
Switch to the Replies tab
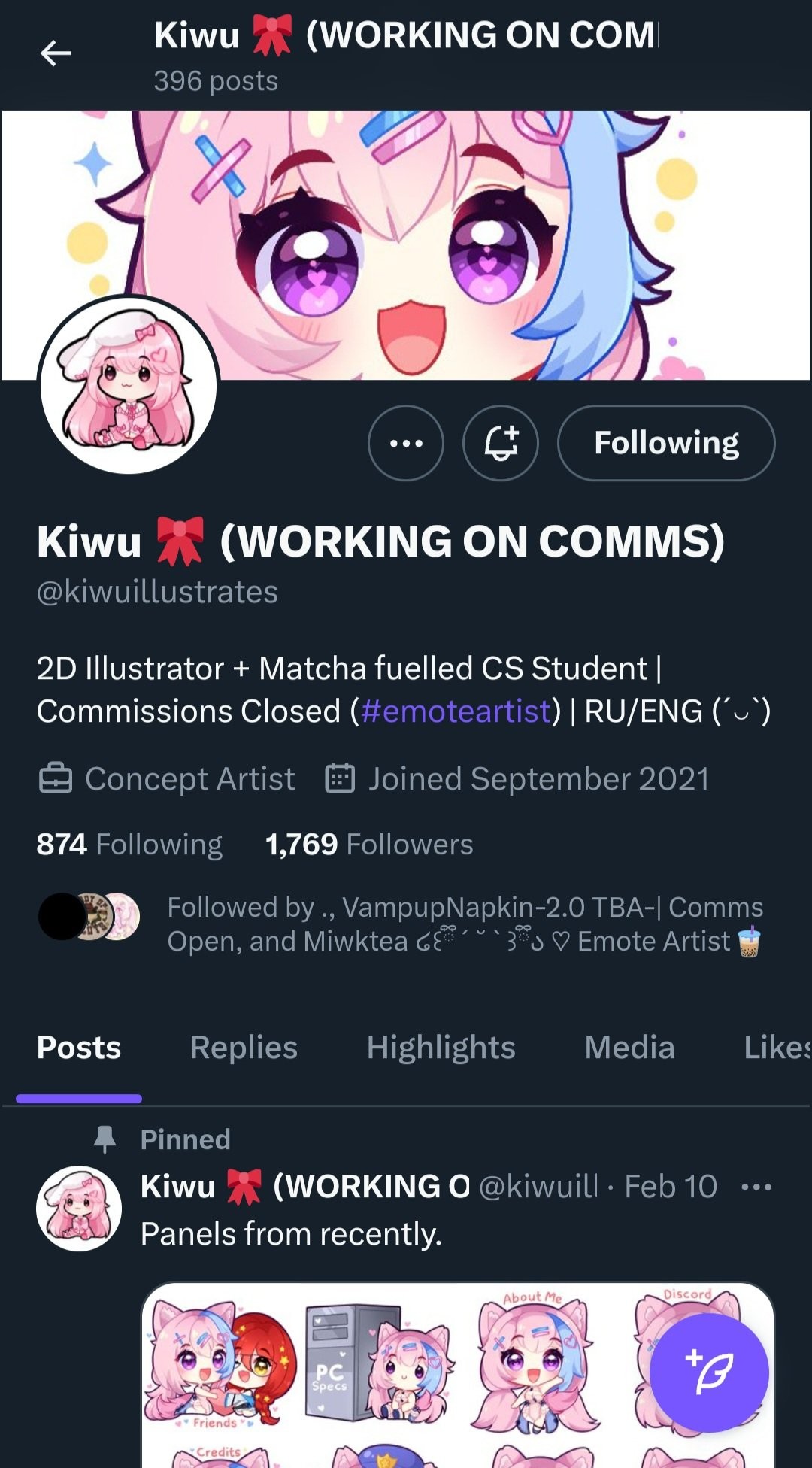(x=244, y=1048)
